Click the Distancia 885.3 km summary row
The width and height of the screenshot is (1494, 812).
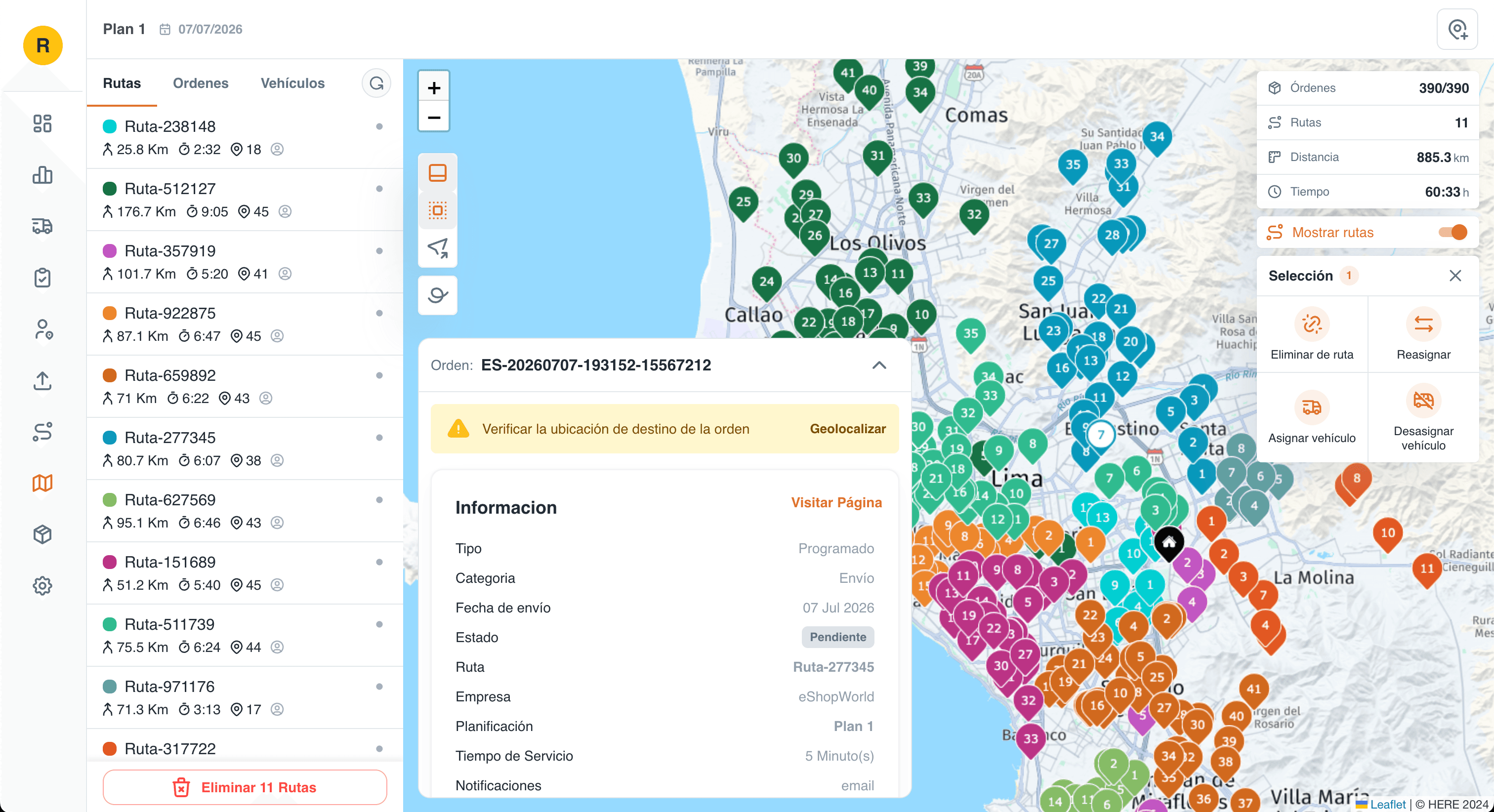pyautogui.click(x=1367, y=157)
